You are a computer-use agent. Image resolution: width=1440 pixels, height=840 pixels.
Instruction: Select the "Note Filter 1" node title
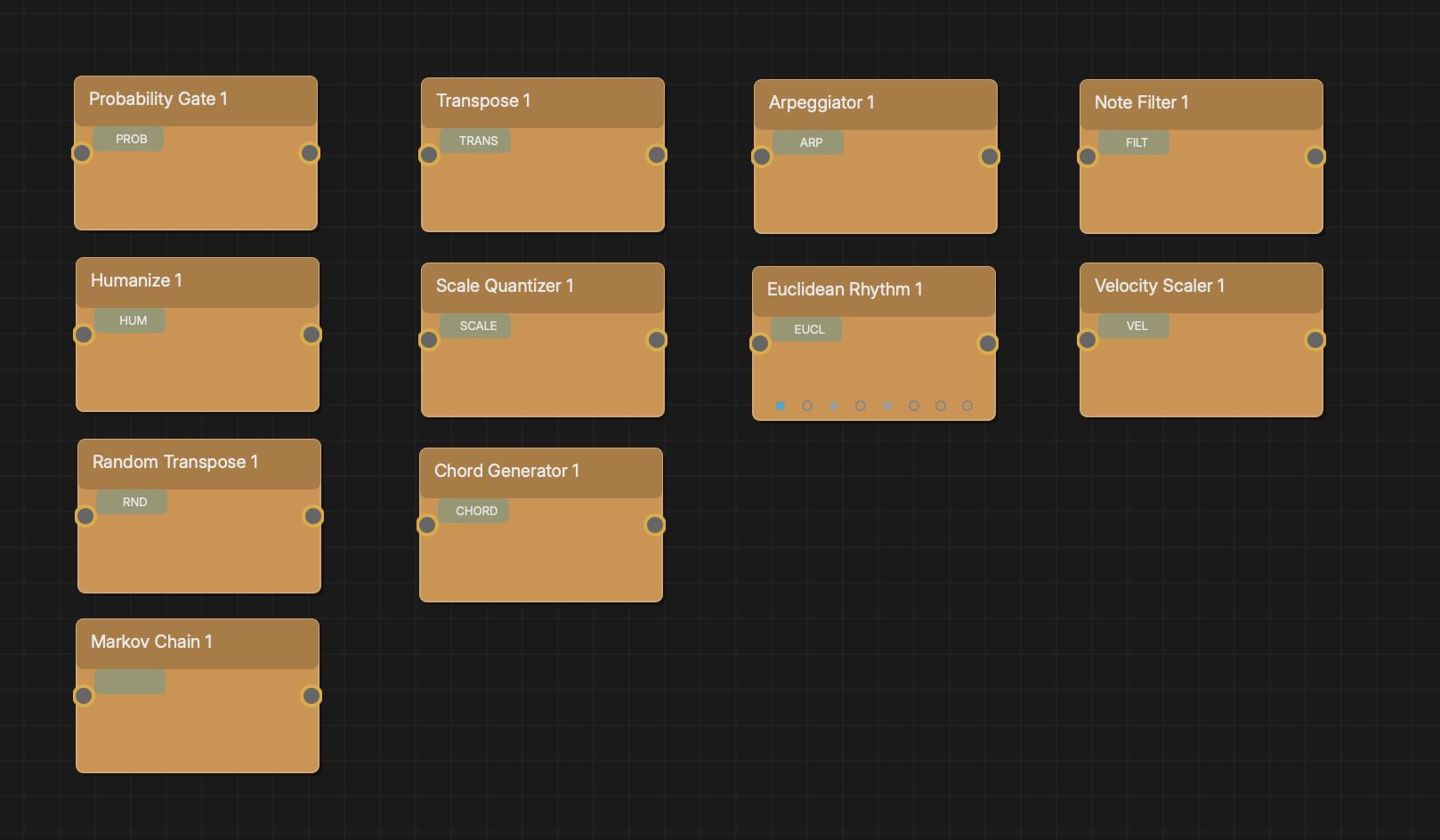(1142, 102)
